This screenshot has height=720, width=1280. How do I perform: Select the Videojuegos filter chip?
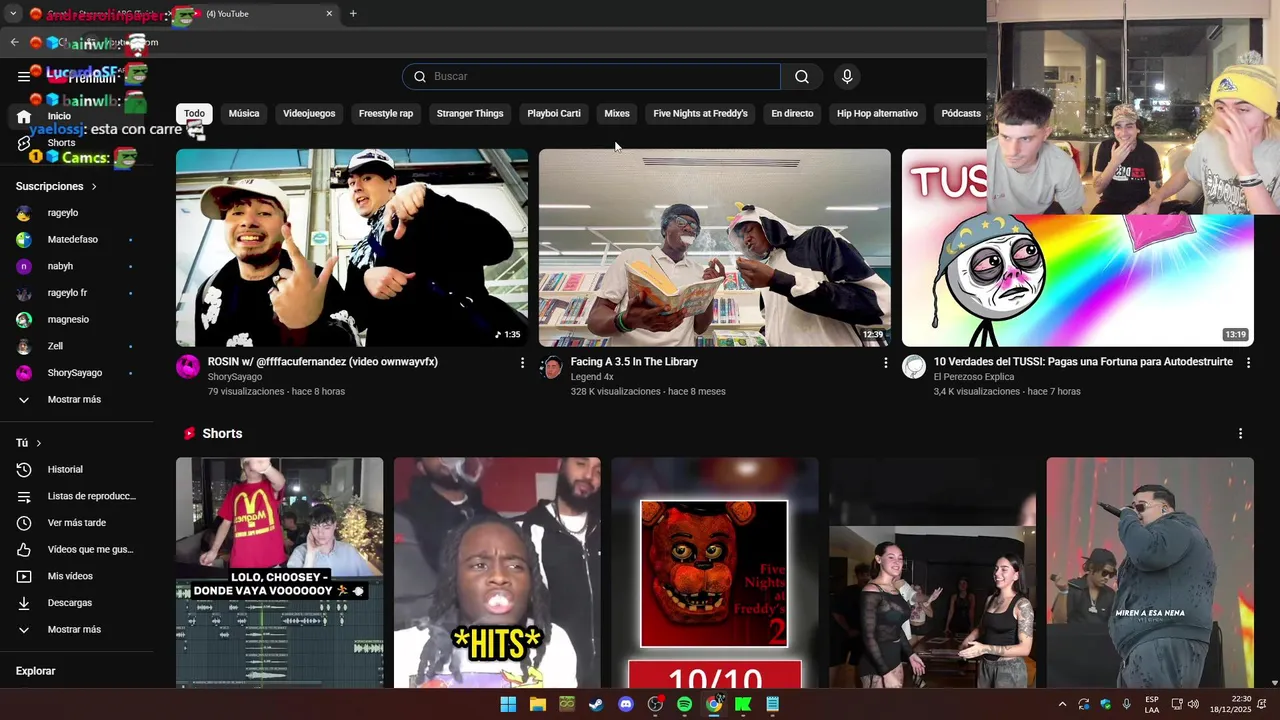309,114
